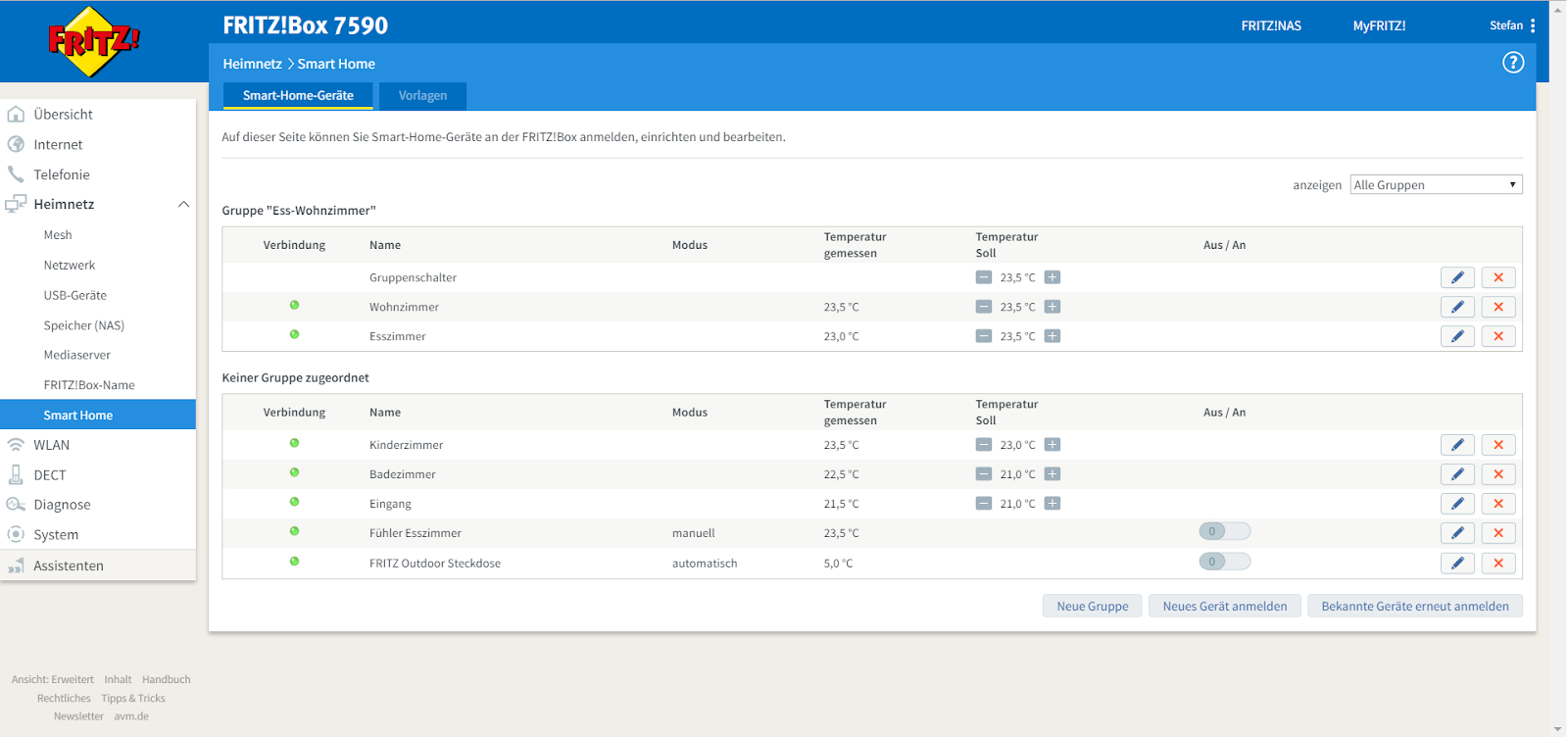Delete the Gruppenschalter row

(1498, 277)
